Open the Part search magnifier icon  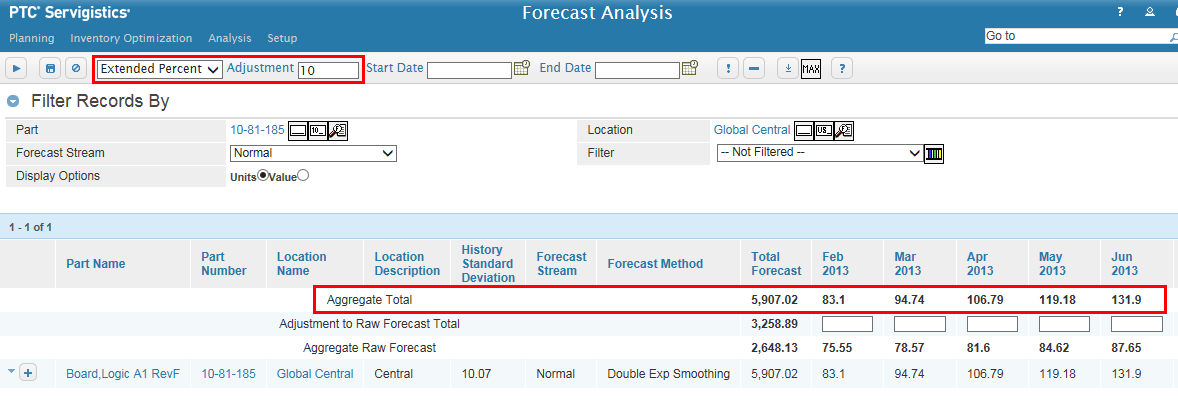(337, 131)
